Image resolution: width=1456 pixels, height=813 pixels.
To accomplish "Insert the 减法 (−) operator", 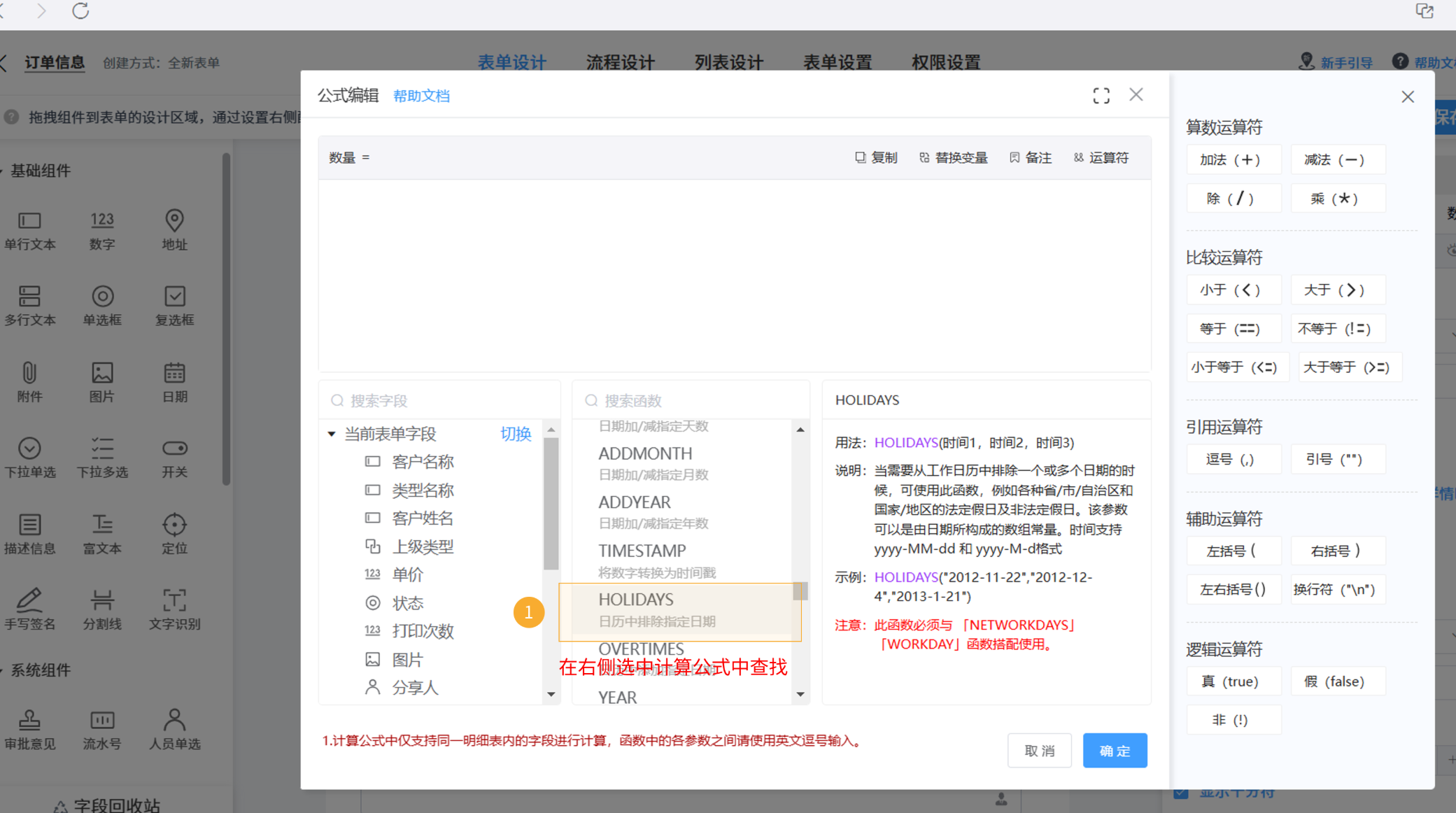I will [1338, 160].
